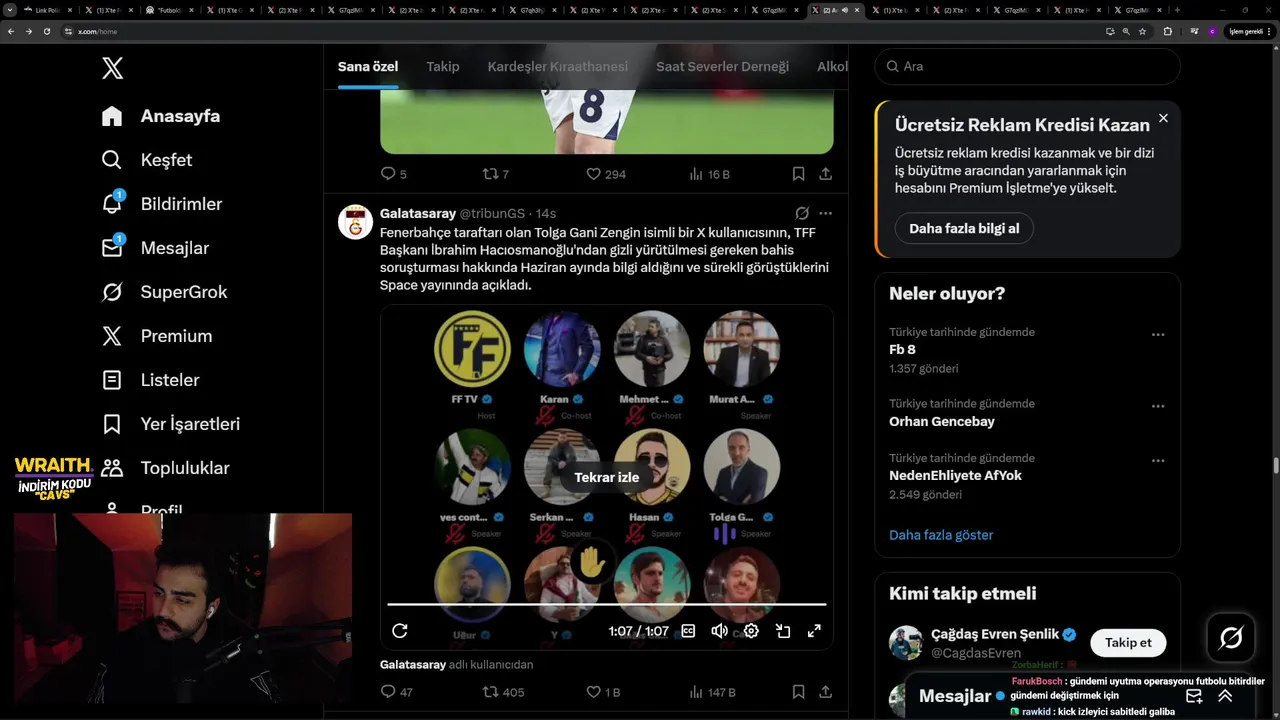
Task: View analytics of the 147 B views tweet
Action: [712, 692]
